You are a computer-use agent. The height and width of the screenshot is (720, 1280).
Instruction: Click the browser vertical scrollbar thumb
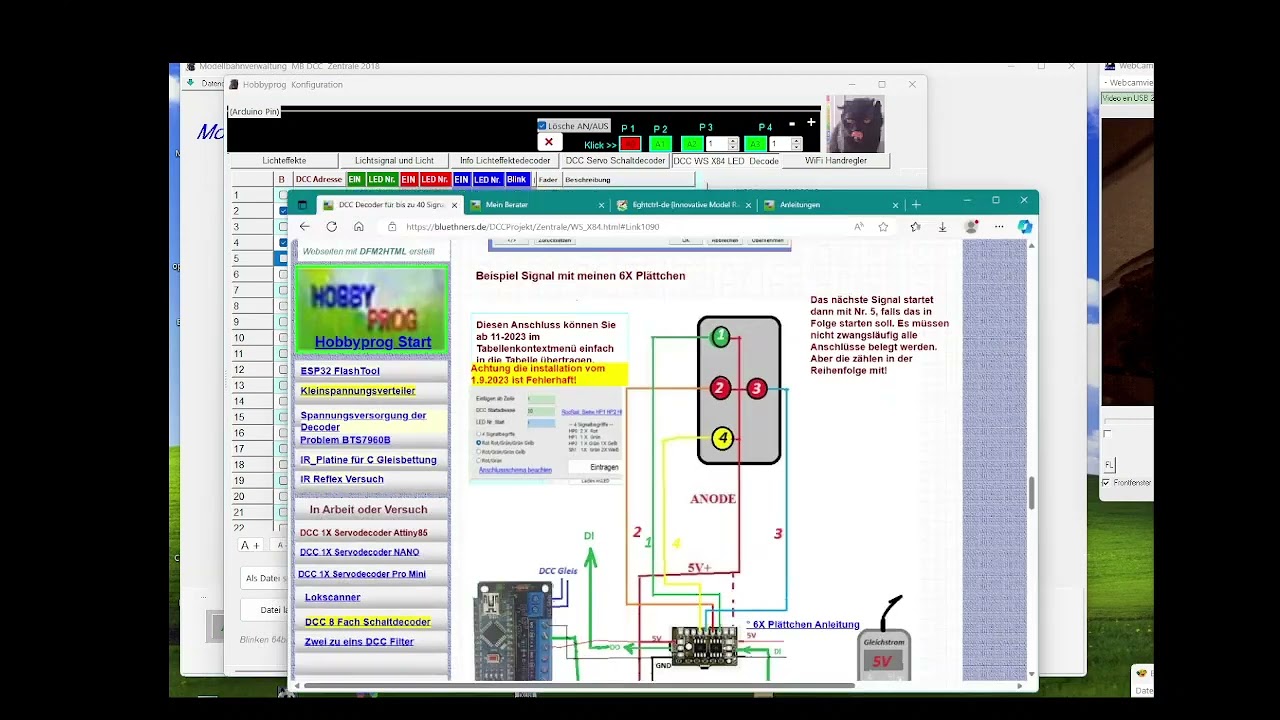(x=1031, y=493)
